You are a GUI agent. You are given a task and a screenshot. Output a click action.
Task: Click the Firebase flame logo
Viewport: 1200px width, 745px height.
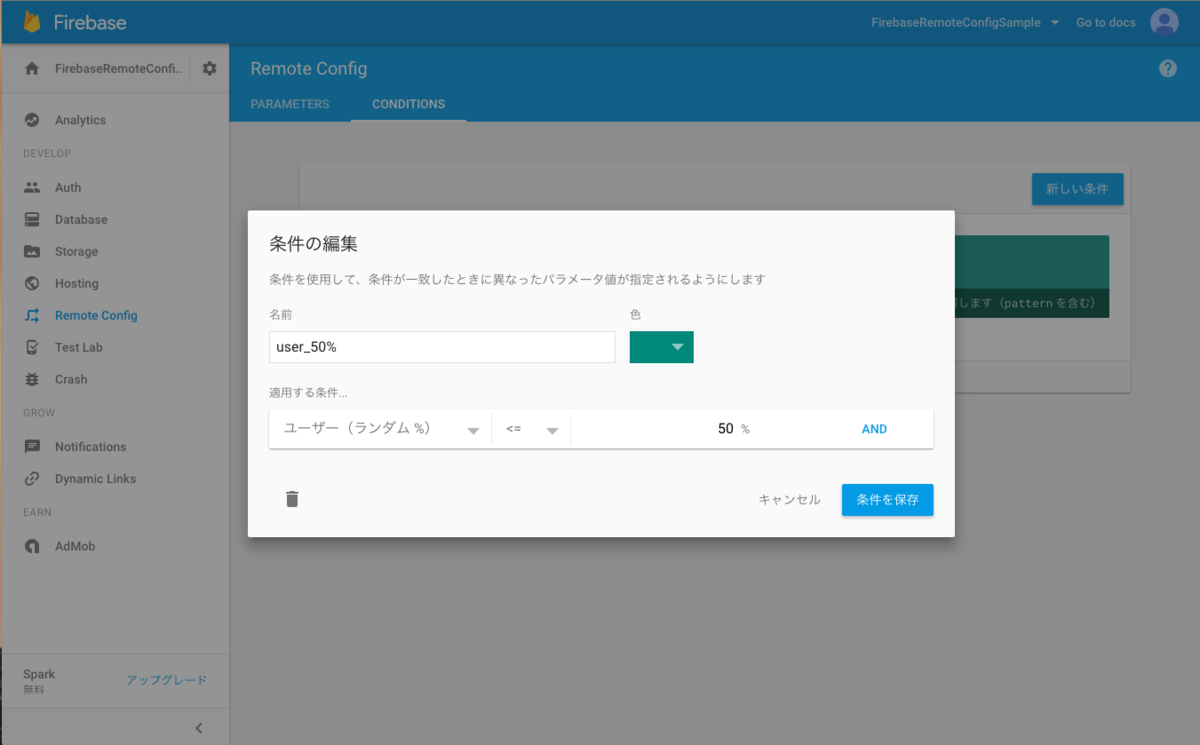tap(33, 22)
